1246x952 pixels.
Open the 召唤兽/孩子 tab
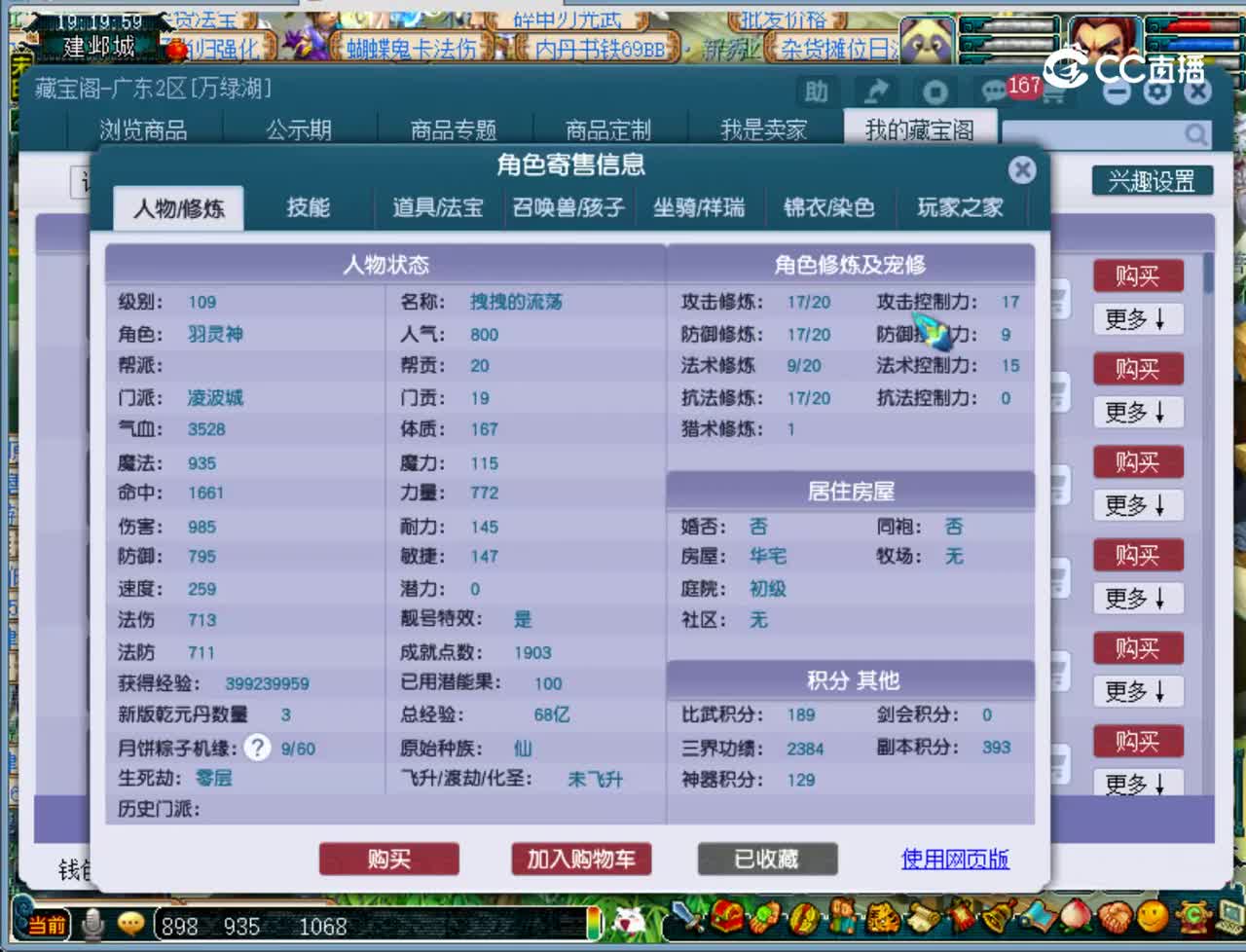(x=568, y=207)
